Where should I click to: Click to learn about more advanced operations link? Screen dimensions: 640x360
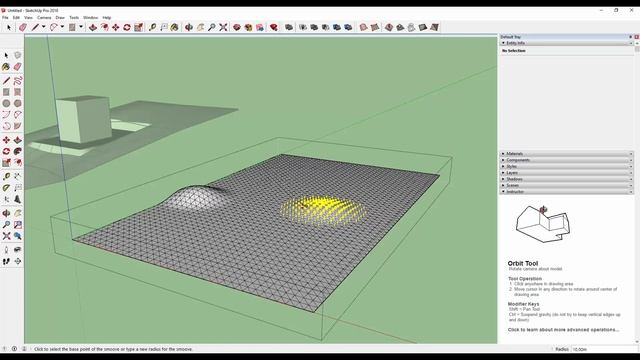pyautogui.click(x=563, y=329)
